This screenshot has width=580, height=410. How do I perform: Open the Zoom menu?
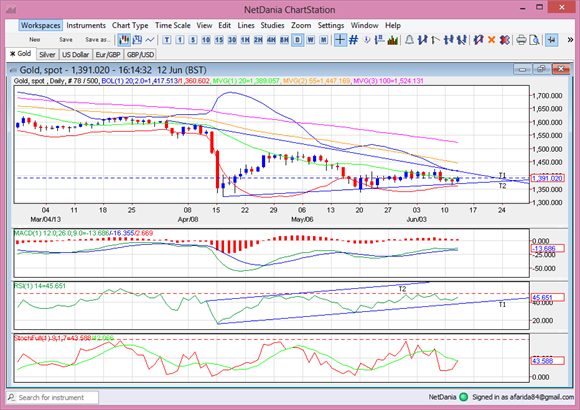point(301,25)
